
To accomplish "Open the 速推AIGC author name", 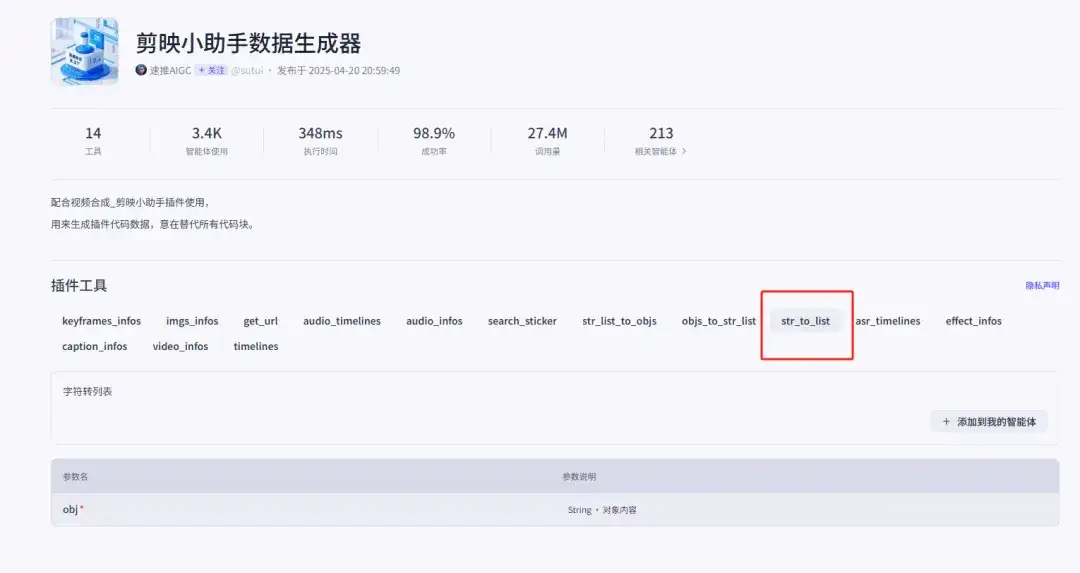I will tap(170, 70).
